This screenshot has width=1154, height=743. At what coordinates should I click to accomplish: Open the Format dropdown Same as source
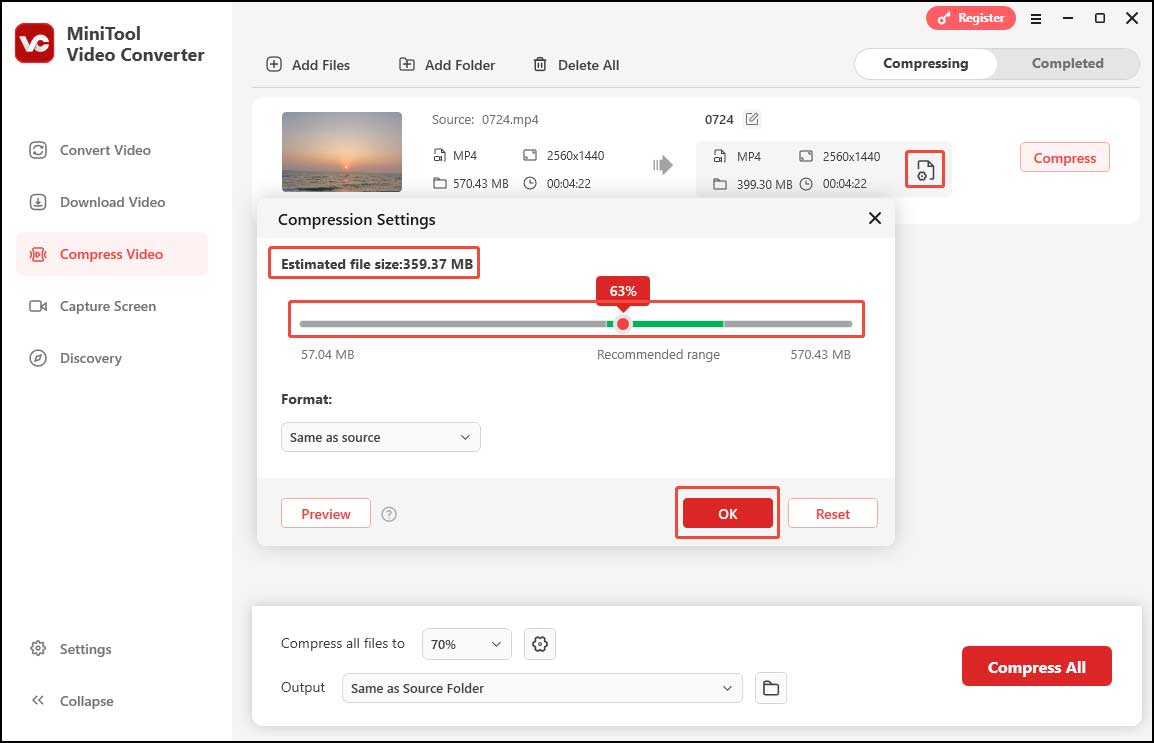(x=380, y=437)
